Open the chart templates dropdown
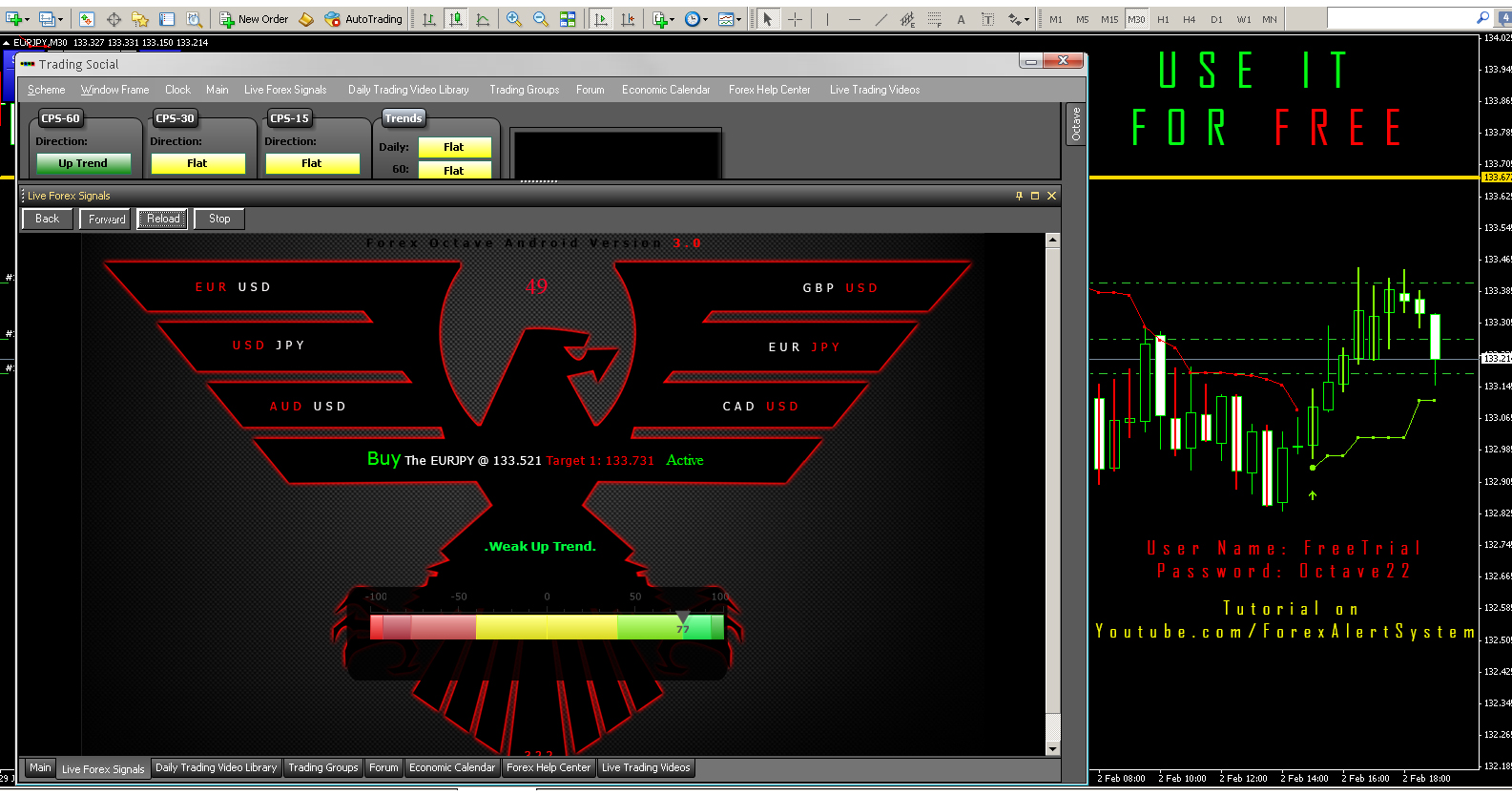1512x796 pixels. (730, 19)
